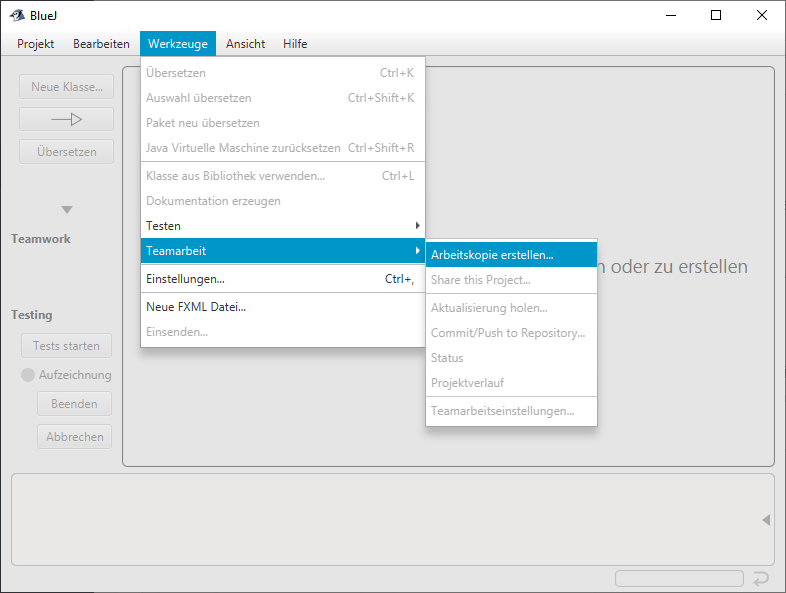Open Projektverlauf from submenu

(511, 383)
